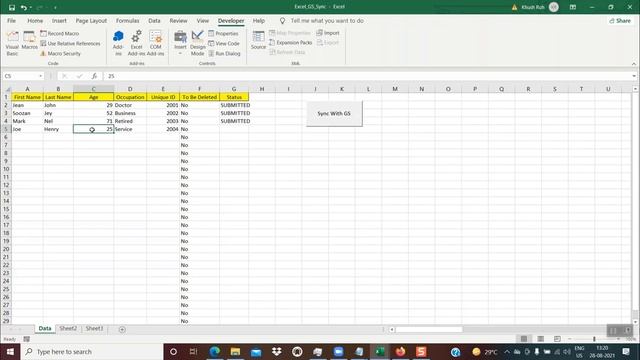Click XML Import
This screenshot has width=640, height=360.
(328, 33)
